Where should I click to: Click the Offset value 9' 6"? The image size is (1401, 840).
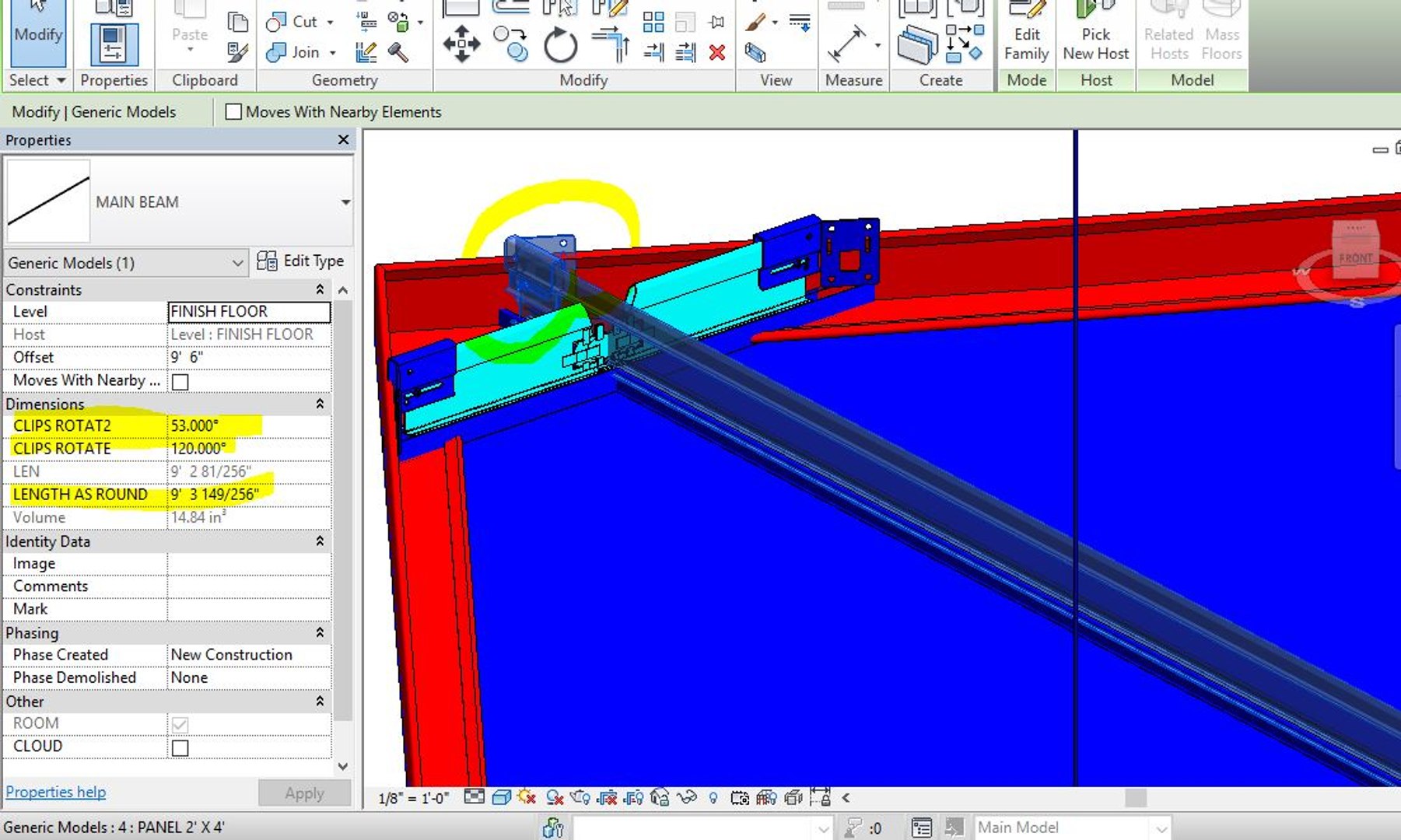pyautogui.click(x=249, y=357)
